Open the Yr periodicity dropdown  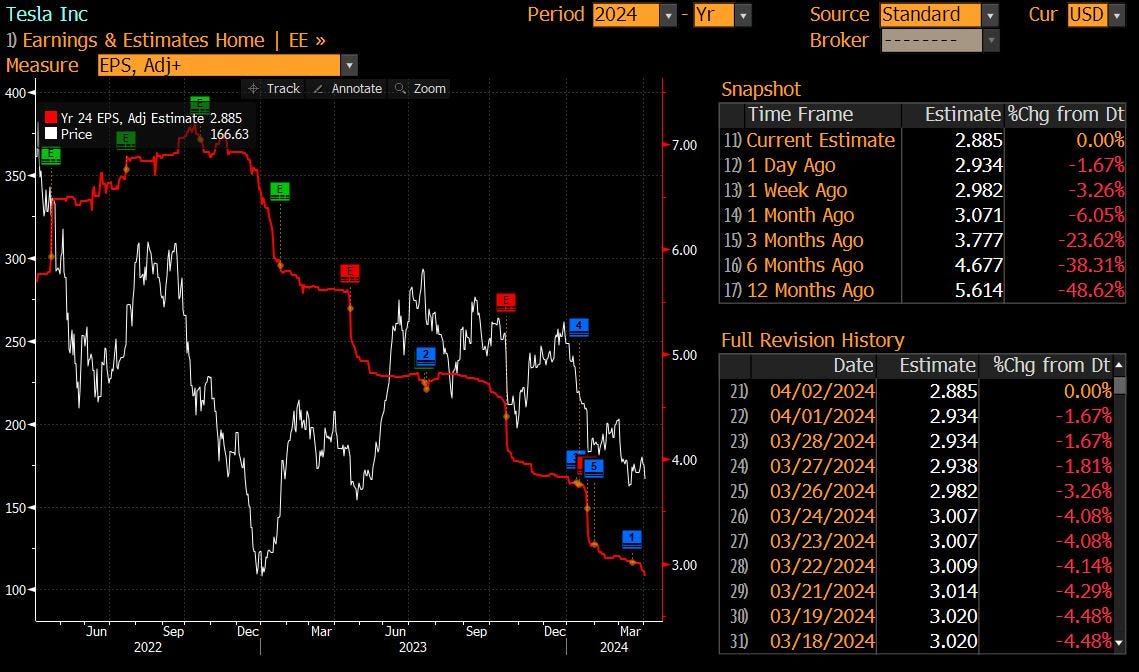tap(742, 15)
